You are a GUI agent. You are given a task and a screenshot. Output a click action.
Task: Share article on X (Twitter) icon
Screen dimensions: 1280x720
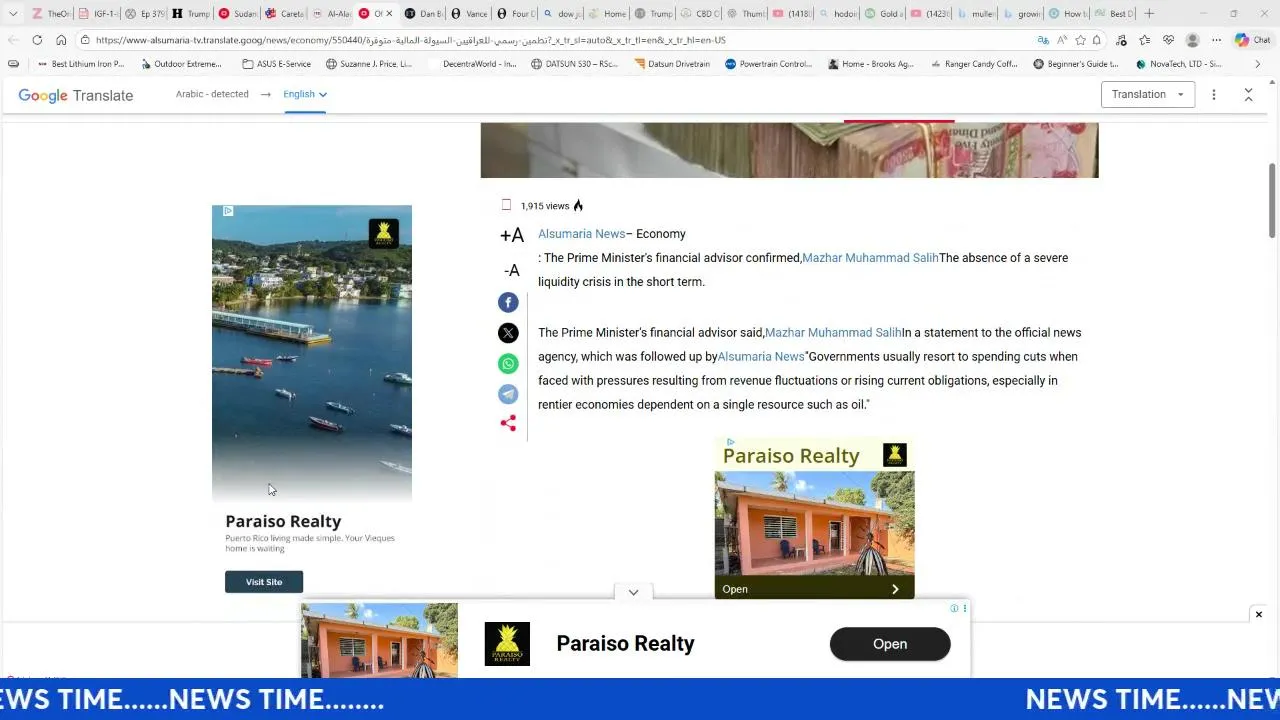pos(508,333)
